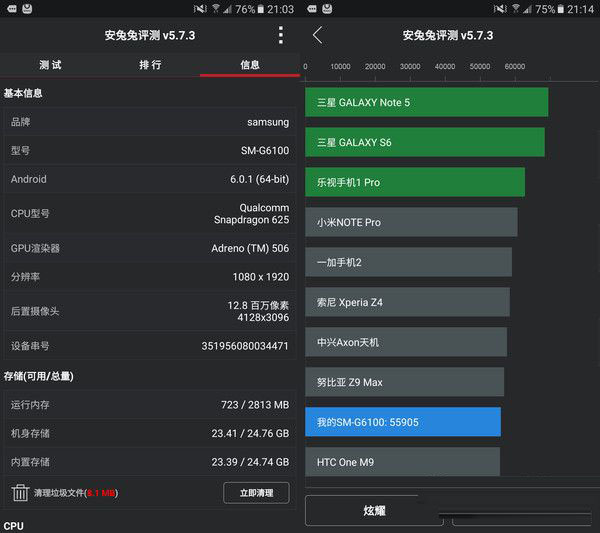Tap the 品牌 samsung row
Screen dimensions: 600x533
coord(150,122)
